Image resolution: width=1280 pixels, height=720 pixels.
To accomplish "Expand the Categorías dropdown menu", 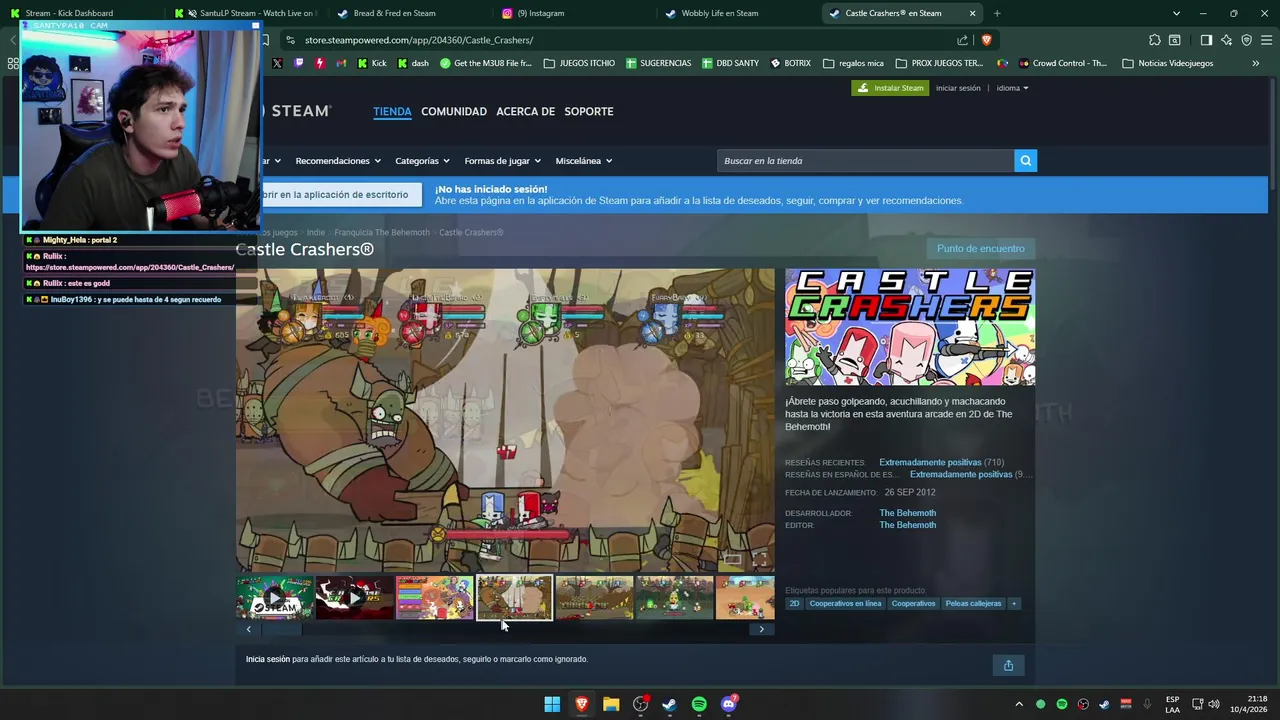I will 422,161.
